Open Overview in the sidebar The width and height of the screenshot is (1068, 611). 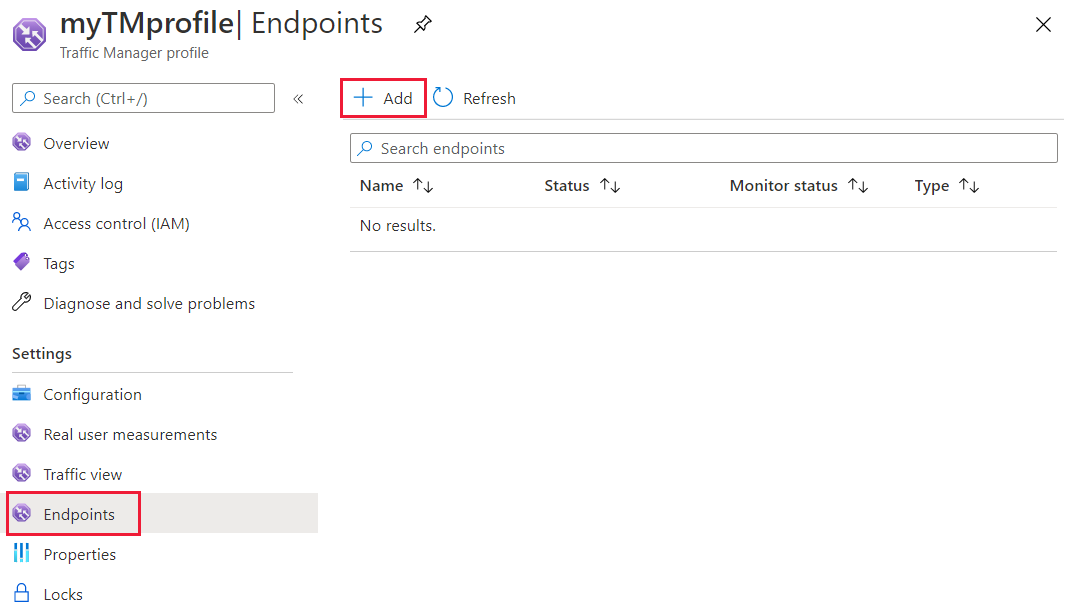click(x=76, y=144)
